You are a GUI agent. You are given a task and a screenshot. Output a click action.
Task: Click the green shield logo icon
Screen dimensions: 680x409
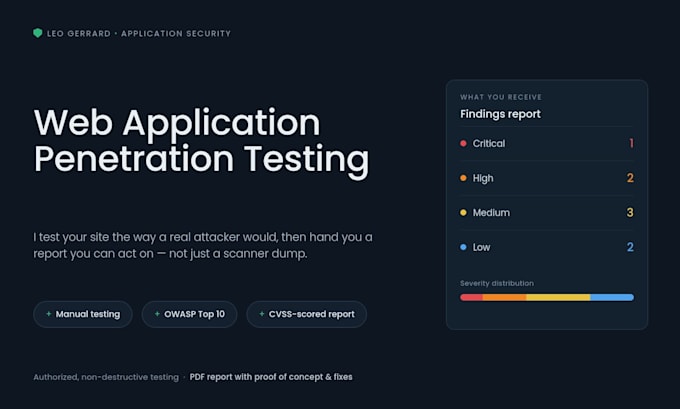(x=38, y=33)
